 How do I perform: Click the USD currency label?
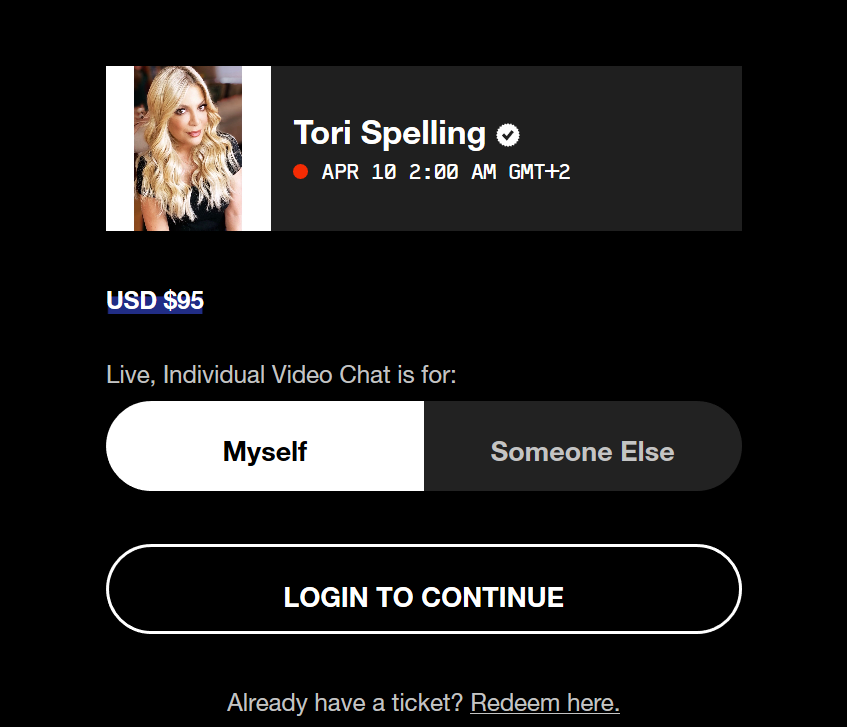pyautogui.click(x=131, y=301)
